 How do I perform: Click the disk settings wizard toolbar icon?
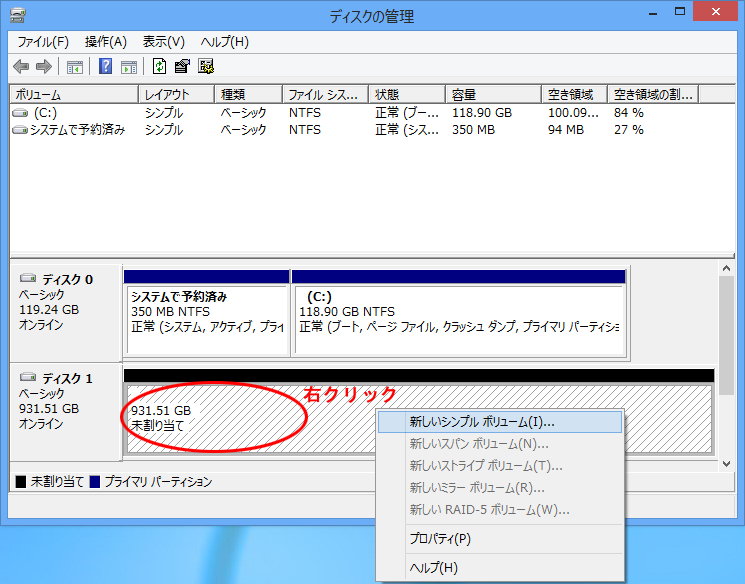[x=206, y=67]
